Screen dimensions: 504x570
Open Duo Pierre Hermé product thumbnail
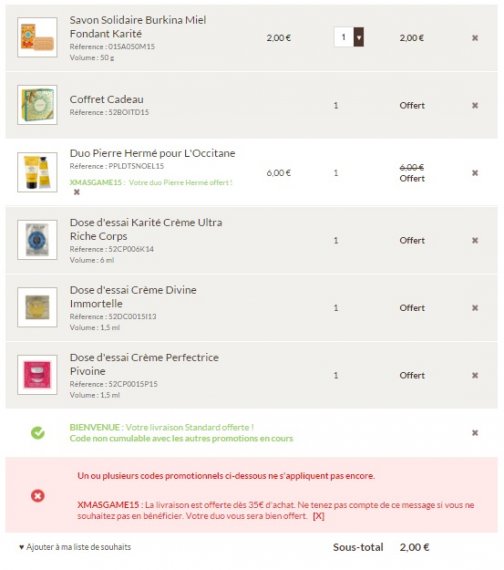pyautogui.click(x=37, y=172)
